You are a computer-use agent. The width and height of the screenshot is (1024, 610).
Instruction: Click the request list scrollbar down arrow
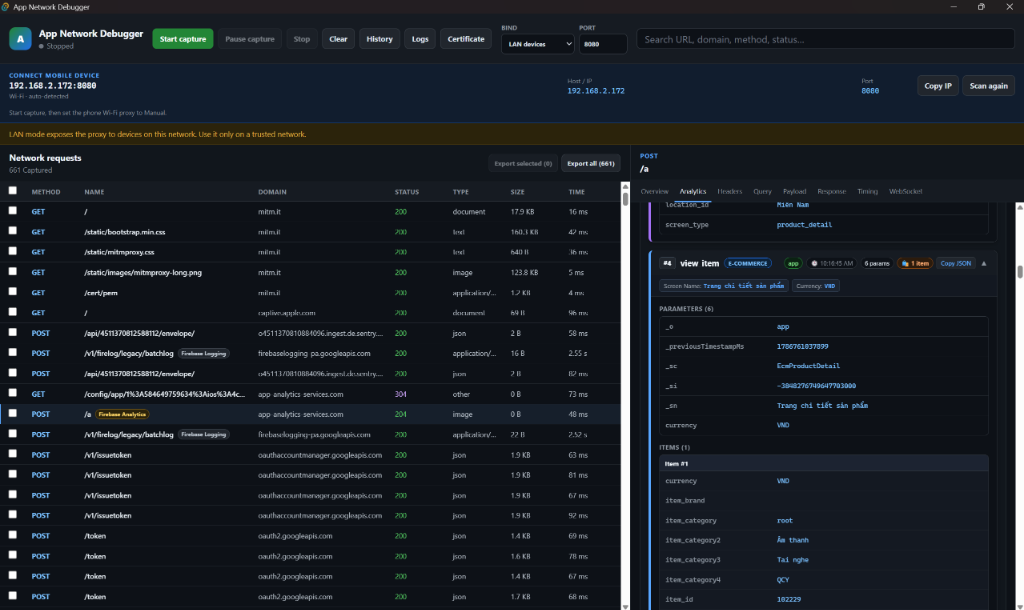click(x=625, y=606)
